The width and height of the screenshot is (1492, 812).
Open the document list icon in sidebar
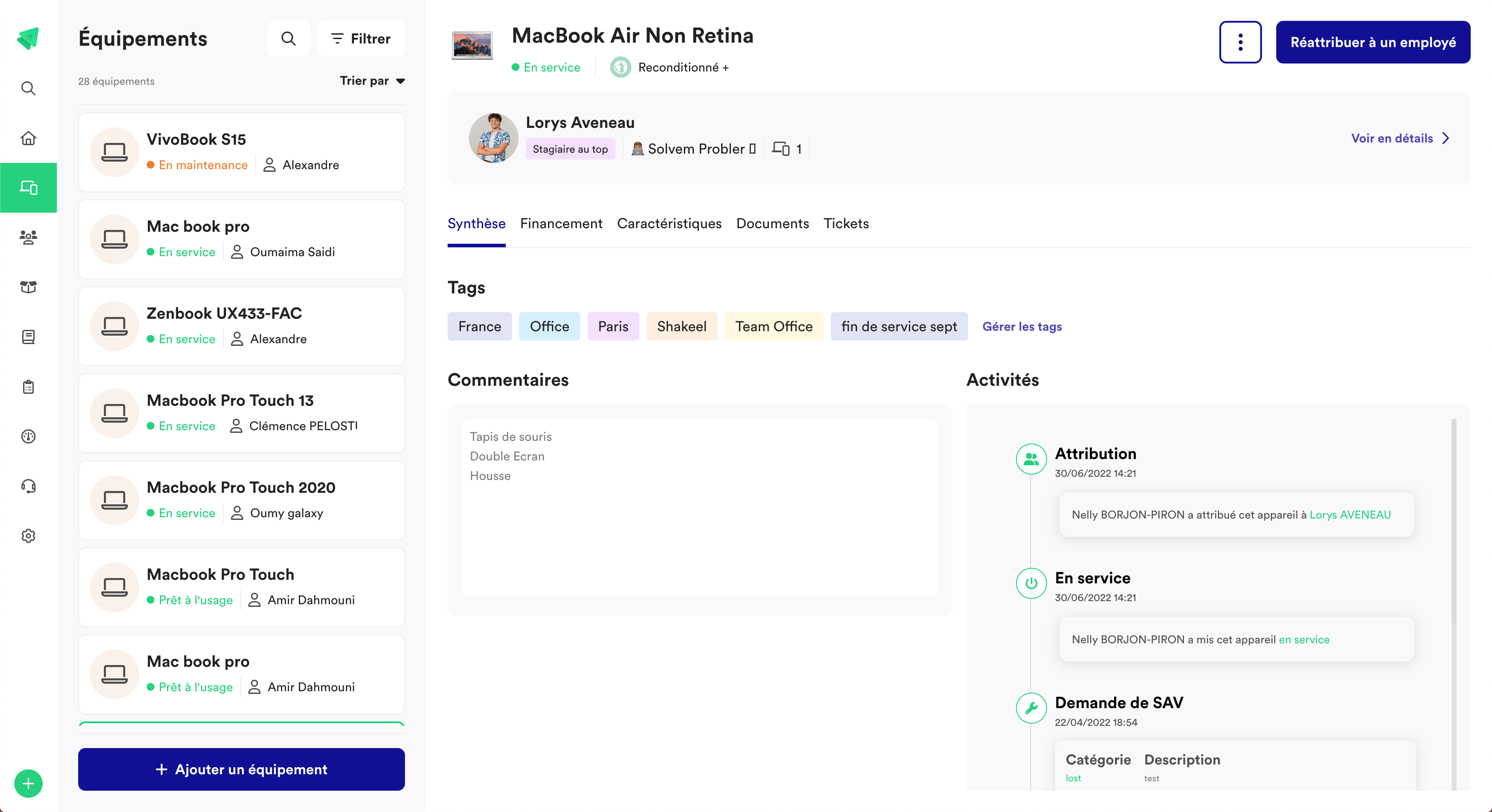(x=28, y=337)
